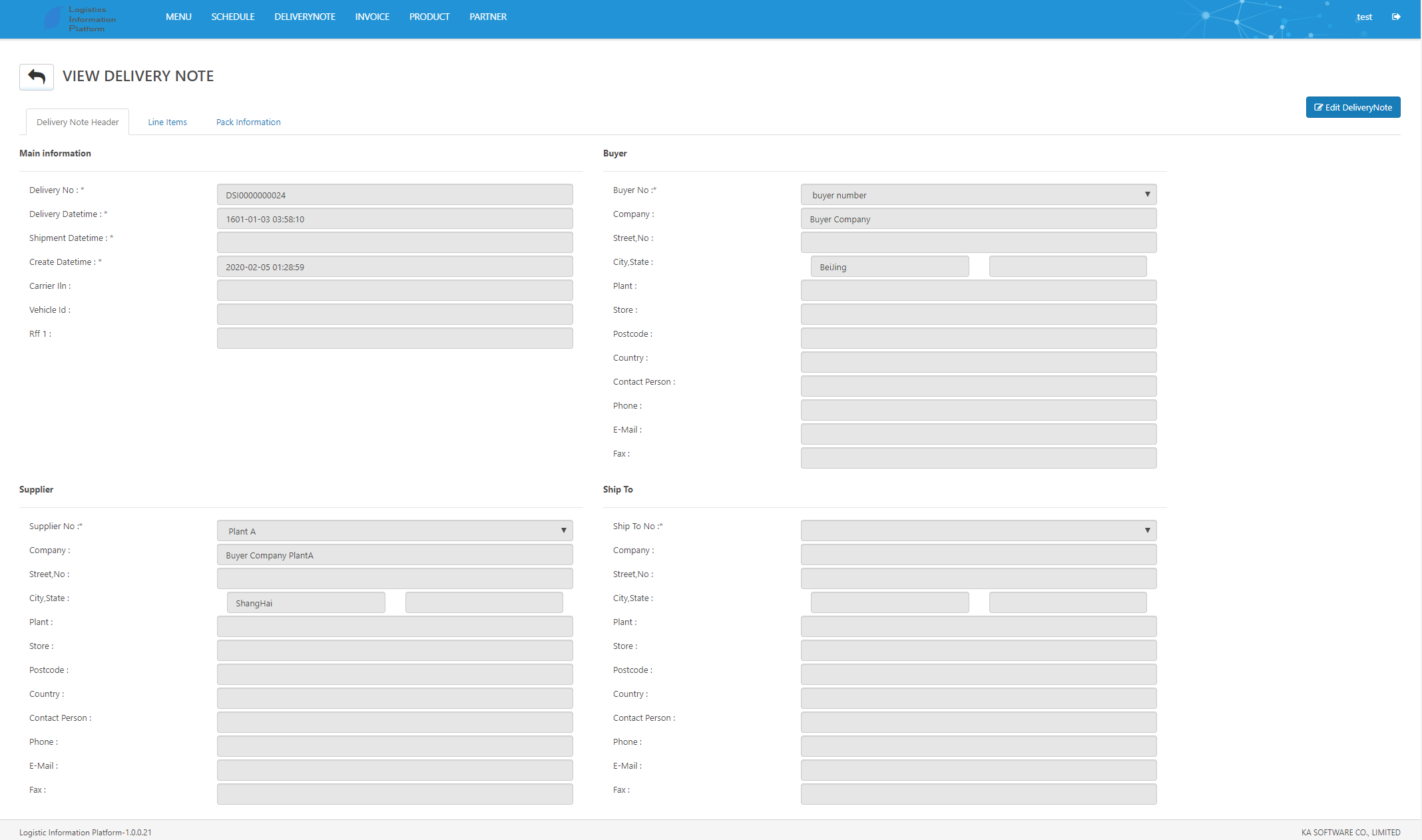Click the Shipment Datetime field

[x=395, y=242]
